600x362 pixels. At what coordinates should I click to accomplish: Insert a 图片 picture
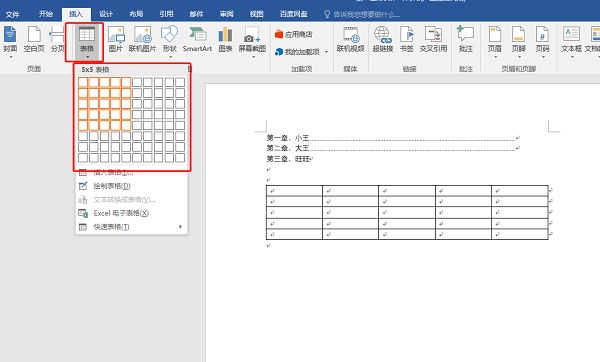[x=116, y=39]
